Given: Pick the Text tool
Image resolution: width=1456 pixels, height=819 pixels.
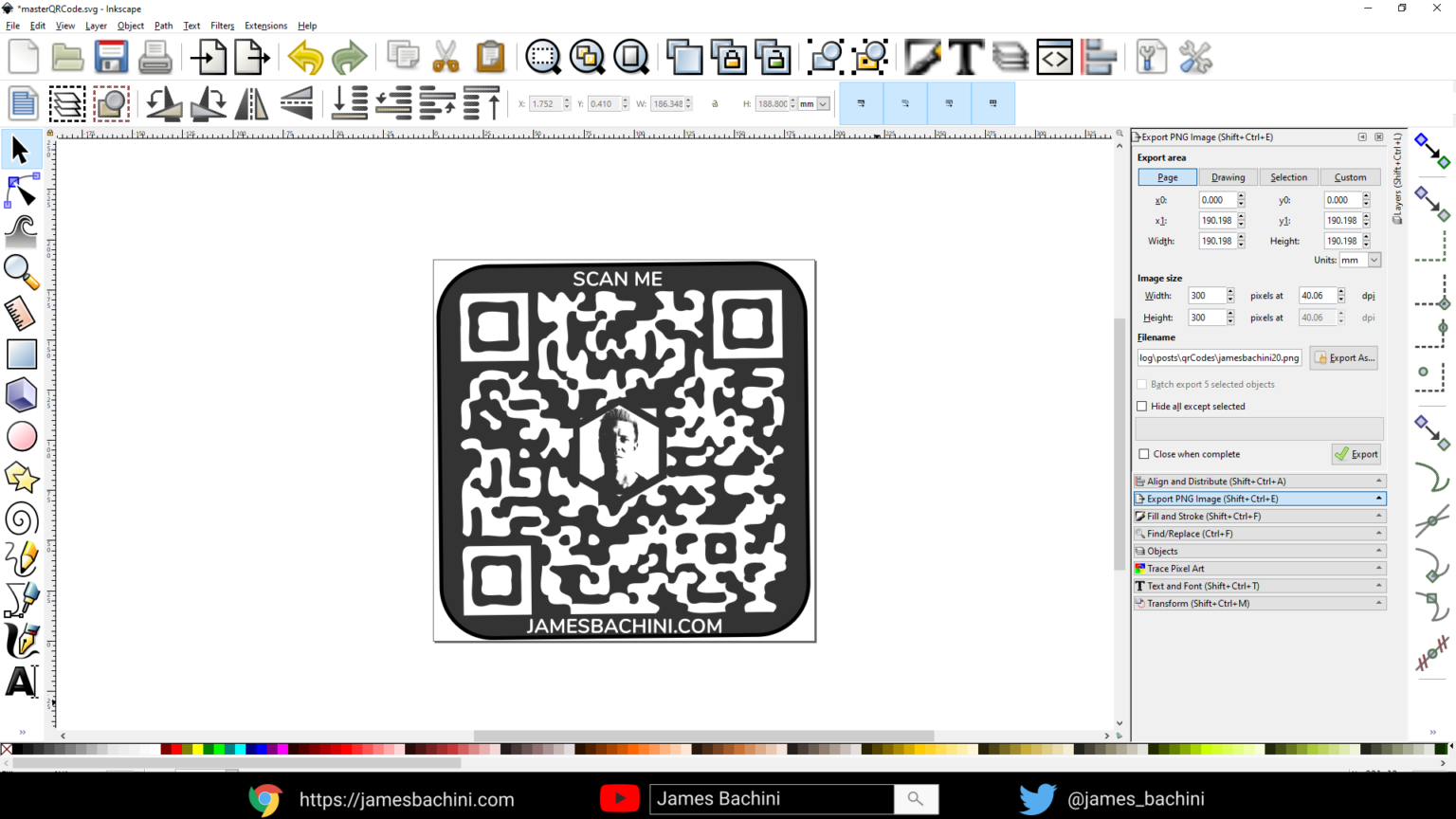Looking at the screenshot, I should click(x=21, y=682).
